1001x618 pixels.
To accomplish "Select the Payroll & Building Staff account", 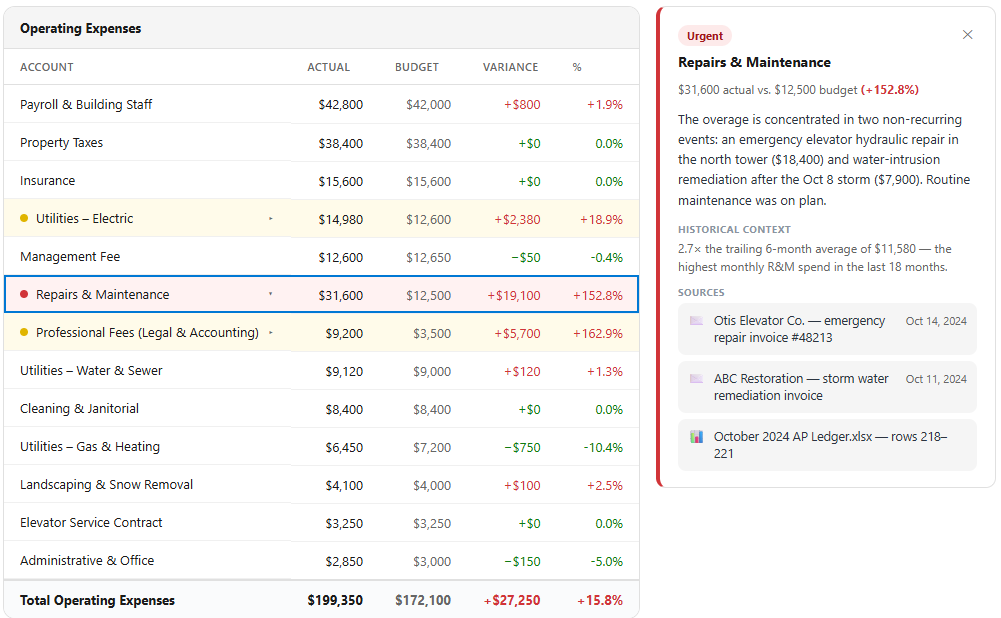I will 86,104.
